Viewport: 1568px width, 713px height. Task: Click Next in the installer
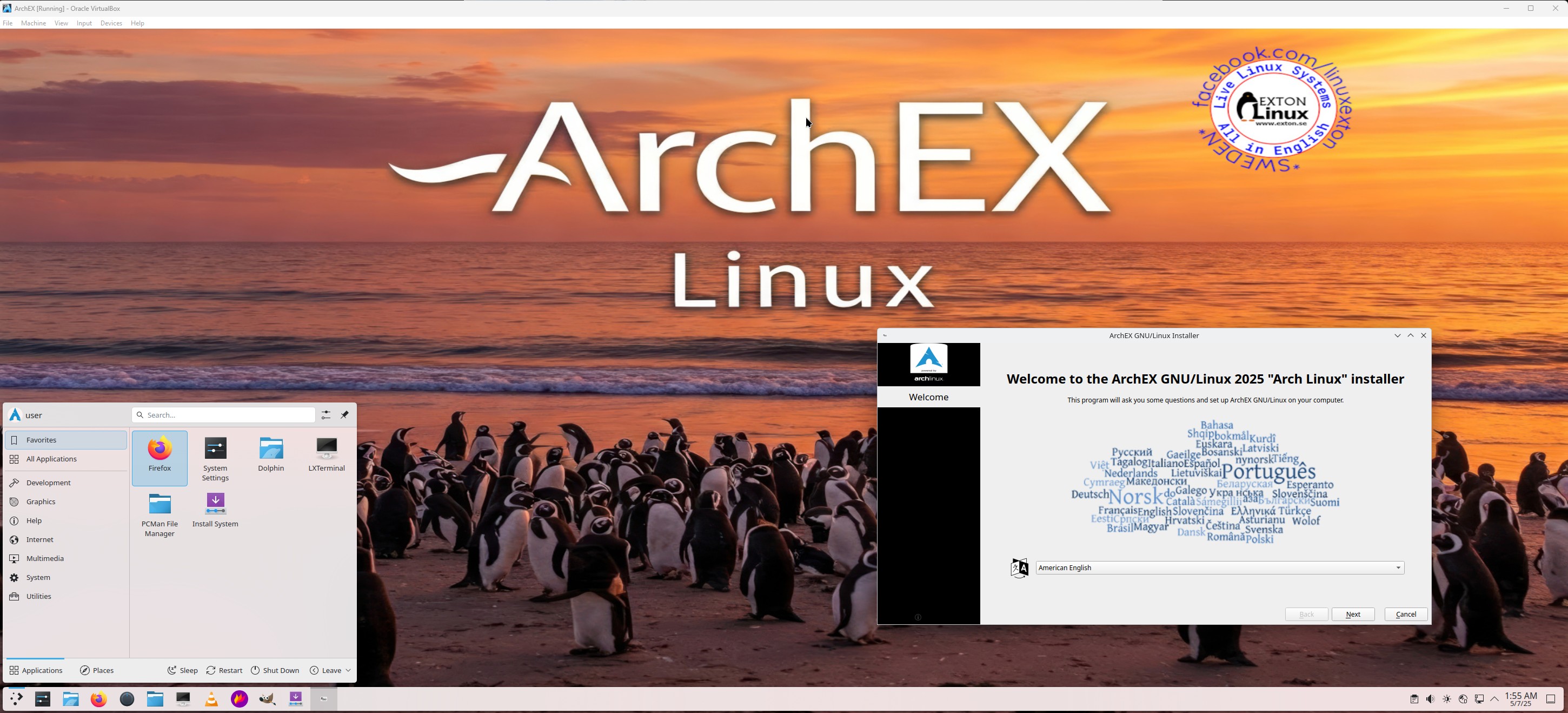pos(1352,614)
